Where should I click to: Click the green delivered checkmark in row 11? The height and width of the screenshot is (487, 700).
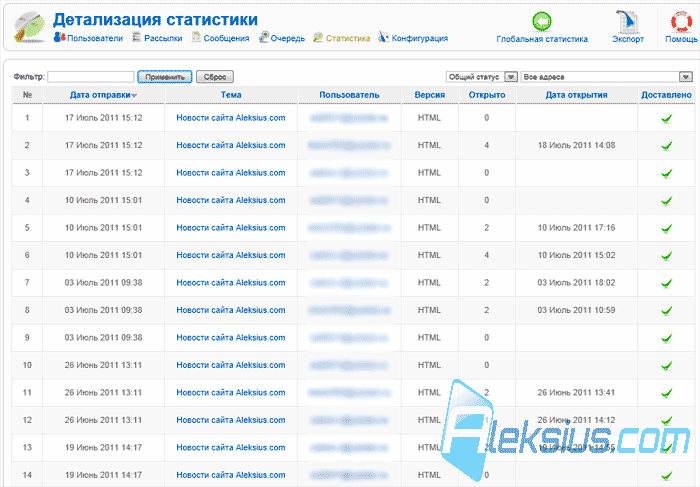click(666, 393)
